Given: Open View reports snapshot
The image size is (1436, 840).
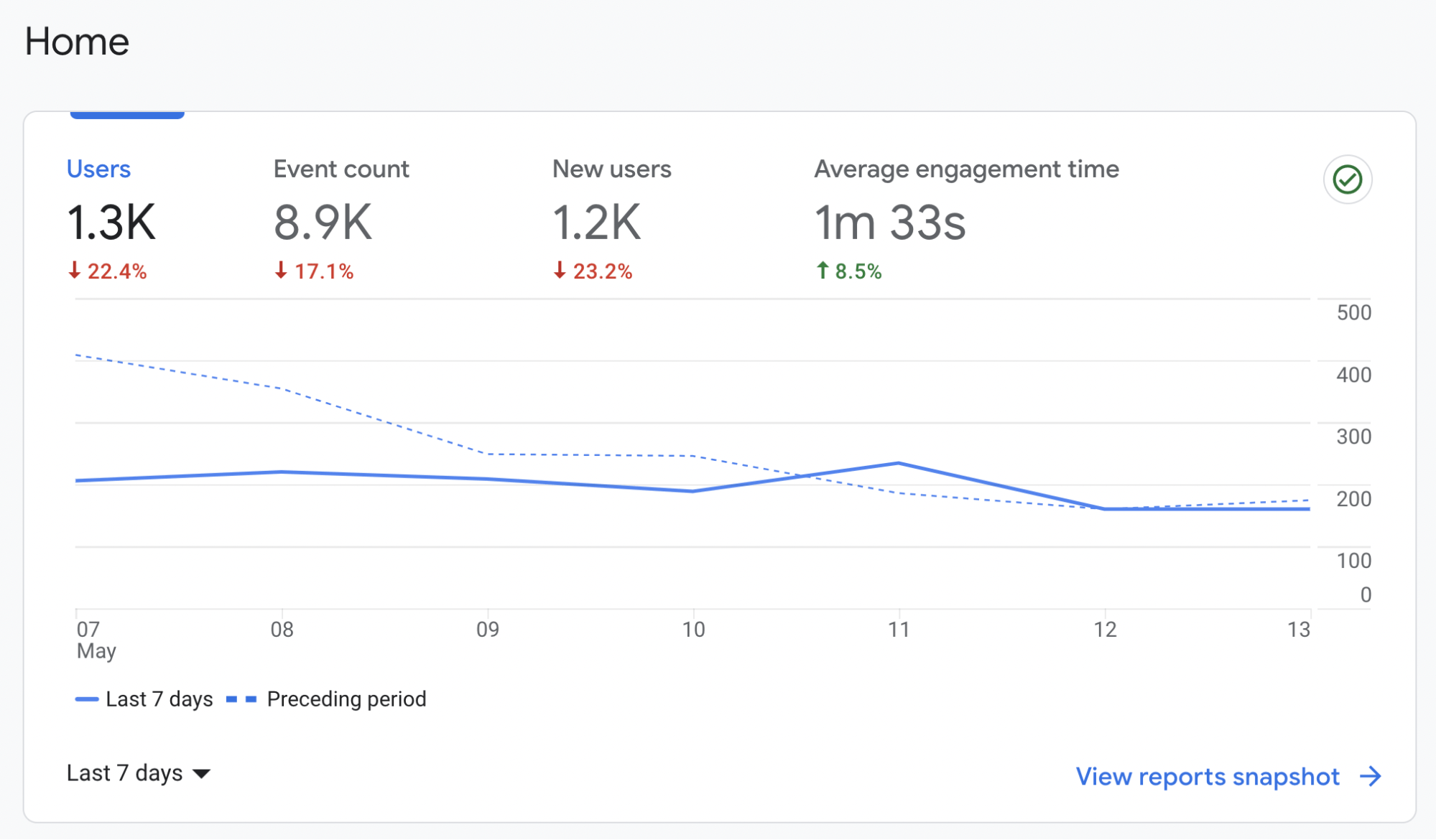Looking at the screenshot, I should (1208, 776).
